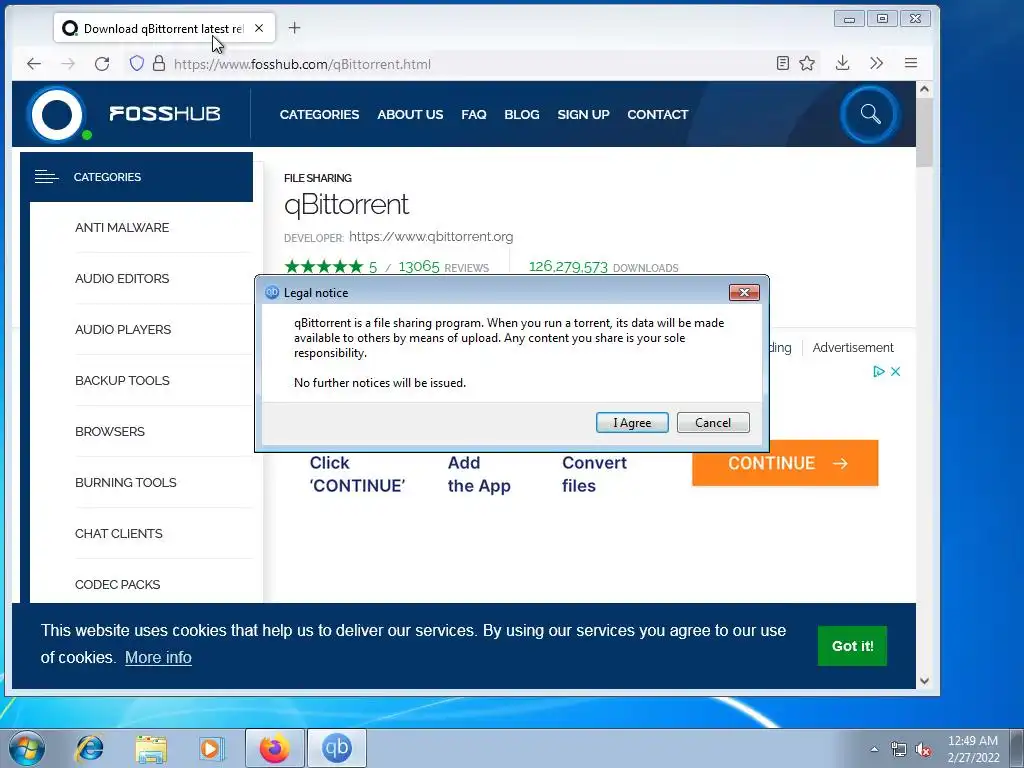
Task: Click Cancel in Legal notice dialog
Action: tap(713, 423)
